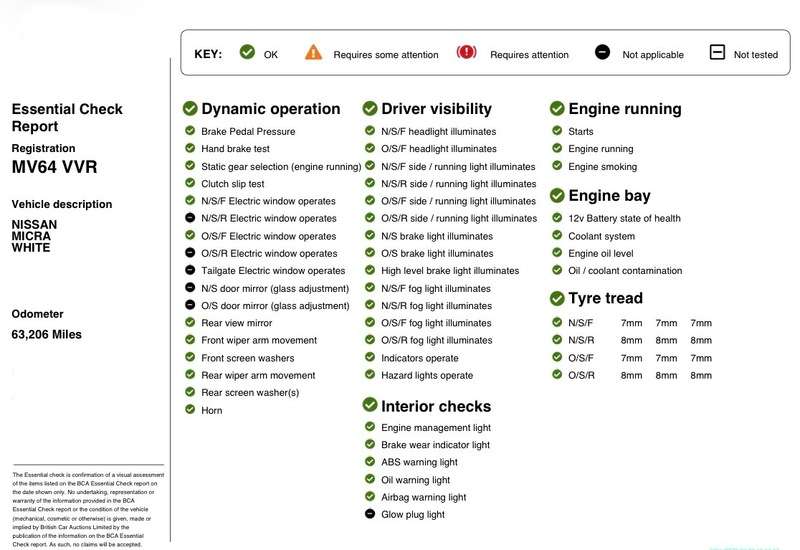The image size is (800, 550).
Task: Click the orange warning triangle in the key
Action: [x=314, y=52]
